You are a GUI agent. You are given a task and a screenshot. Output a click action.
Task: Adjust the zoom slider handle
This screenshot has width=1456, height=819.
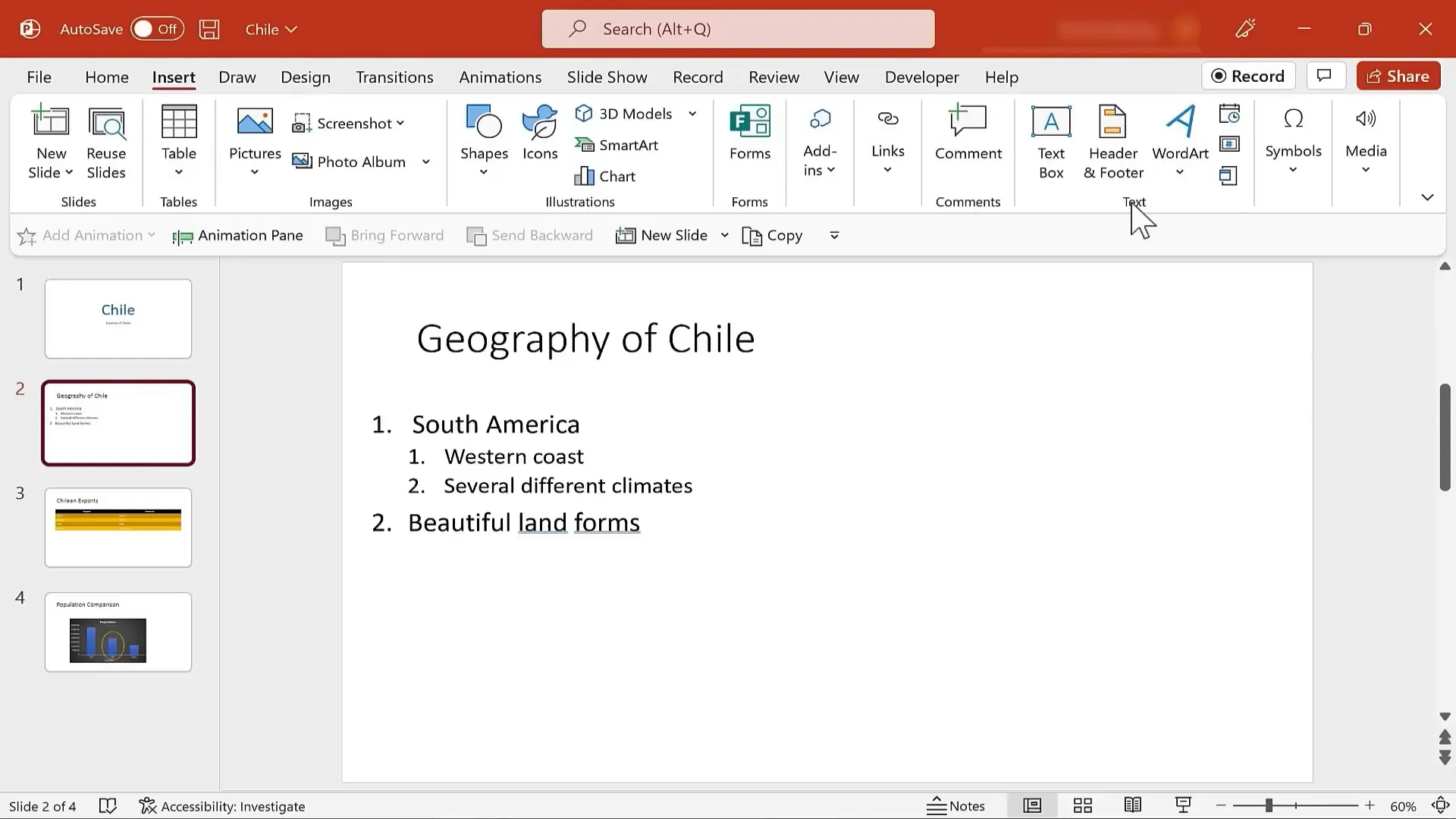[1268, 805]
